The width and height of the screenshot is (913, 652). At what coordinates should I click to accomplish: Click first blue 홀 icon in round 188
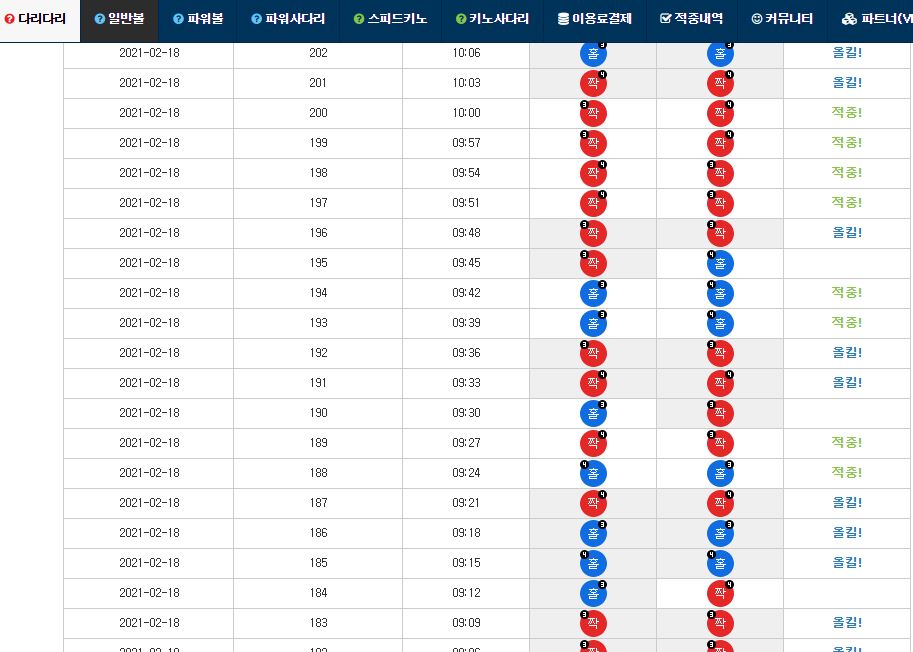coord(593,473)
